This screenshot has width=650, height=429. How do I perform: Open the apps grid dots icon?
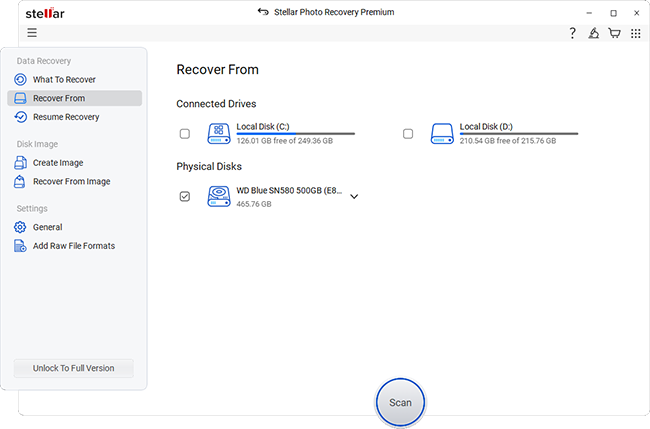(635, 33)
